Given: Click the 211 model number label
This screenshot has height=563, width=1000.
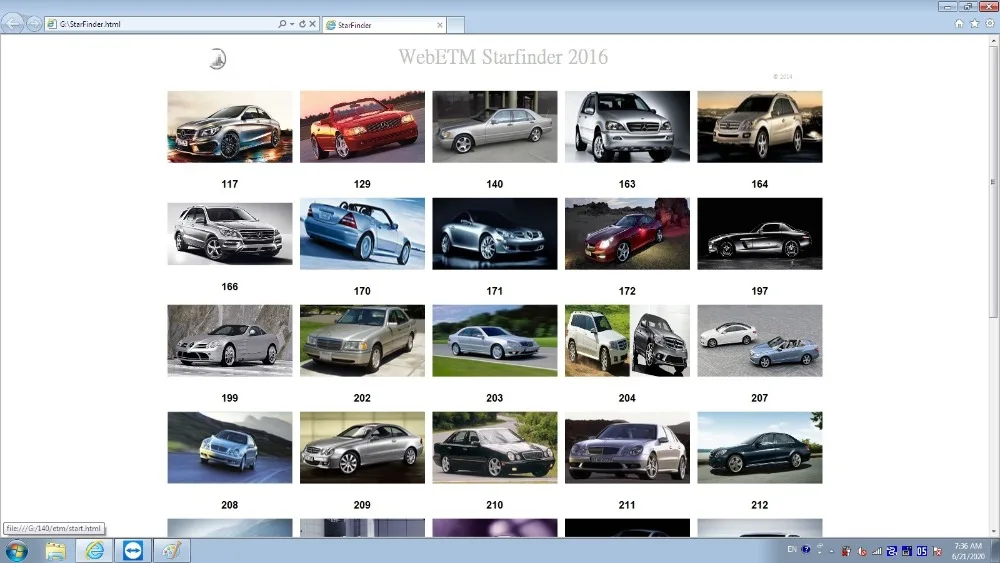Looking at the screenshot, I should click(x=627, y=505).
